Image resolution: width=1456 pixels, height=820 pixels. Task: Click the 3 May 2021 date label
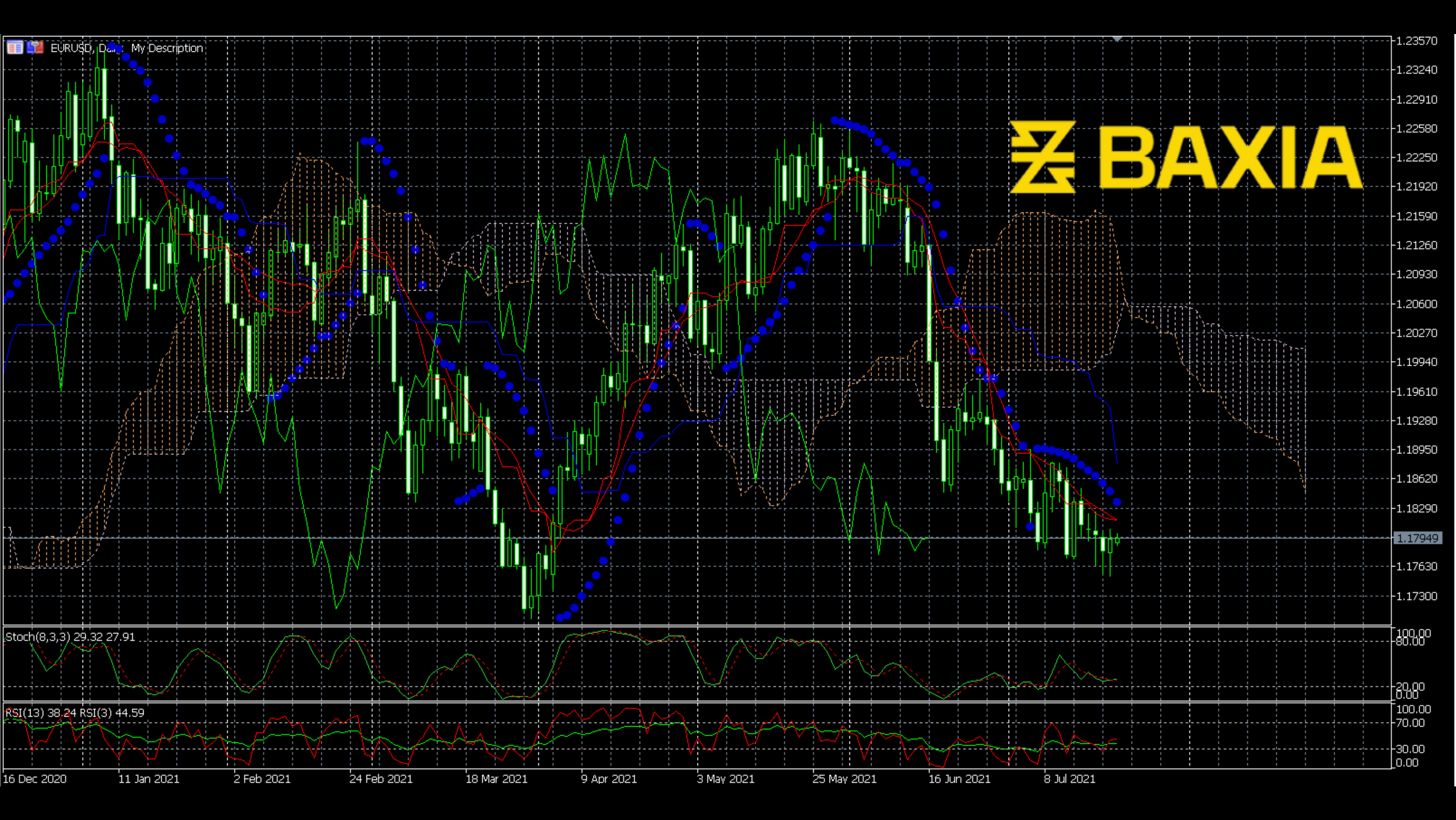tap(726, 779)
